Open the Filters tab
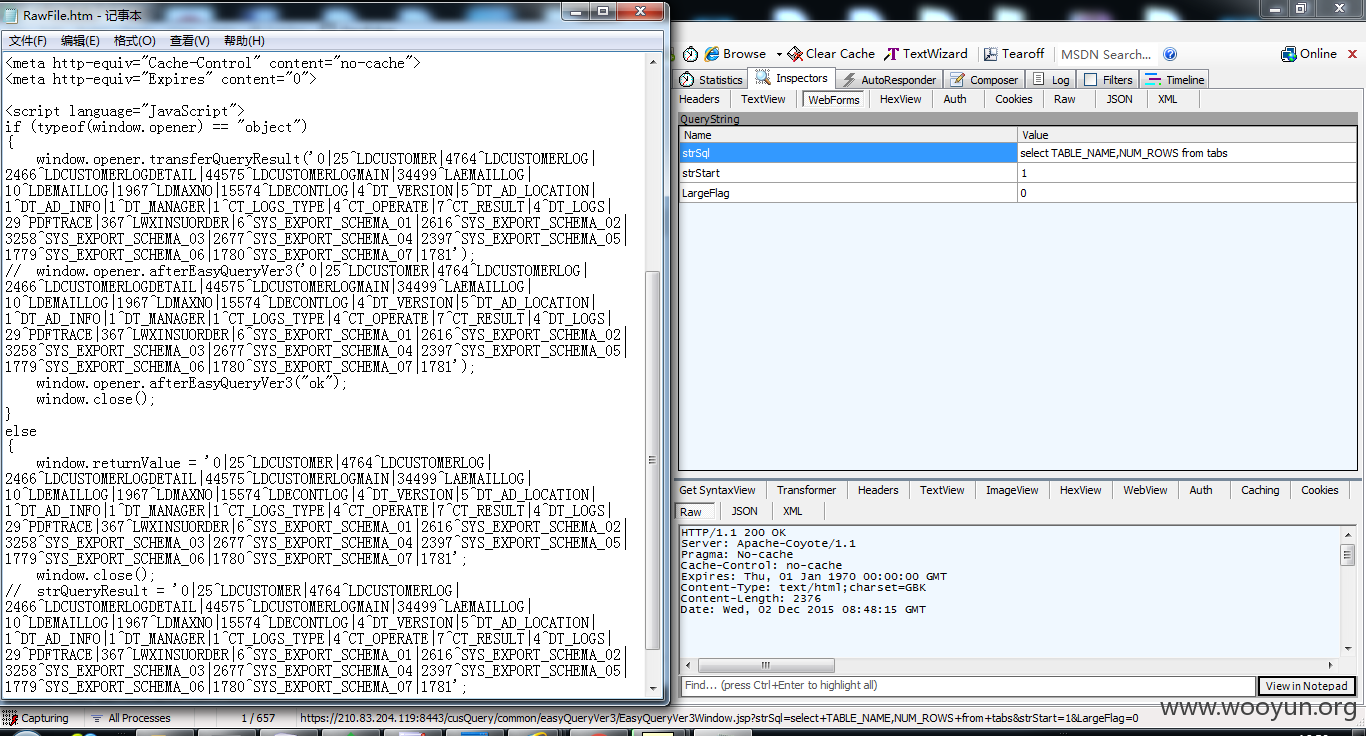1366x736 pixels. (1108, 80)
